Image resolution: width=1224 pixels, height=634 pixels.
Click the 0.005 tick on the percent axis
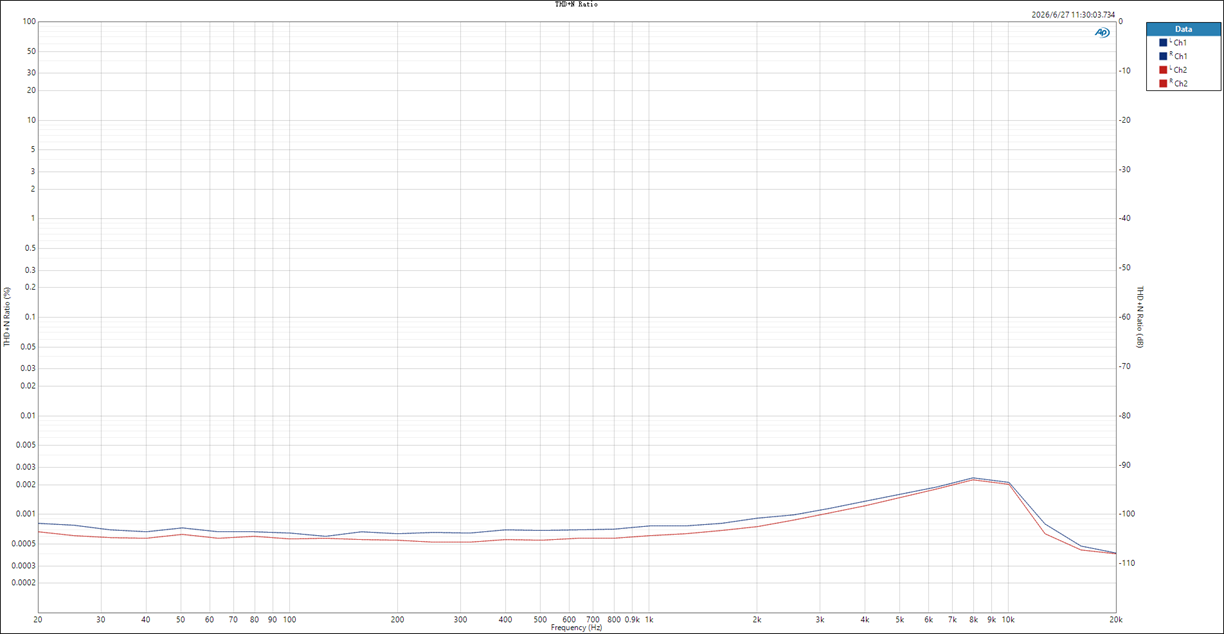pyautogui.click(x=25, y=445)
